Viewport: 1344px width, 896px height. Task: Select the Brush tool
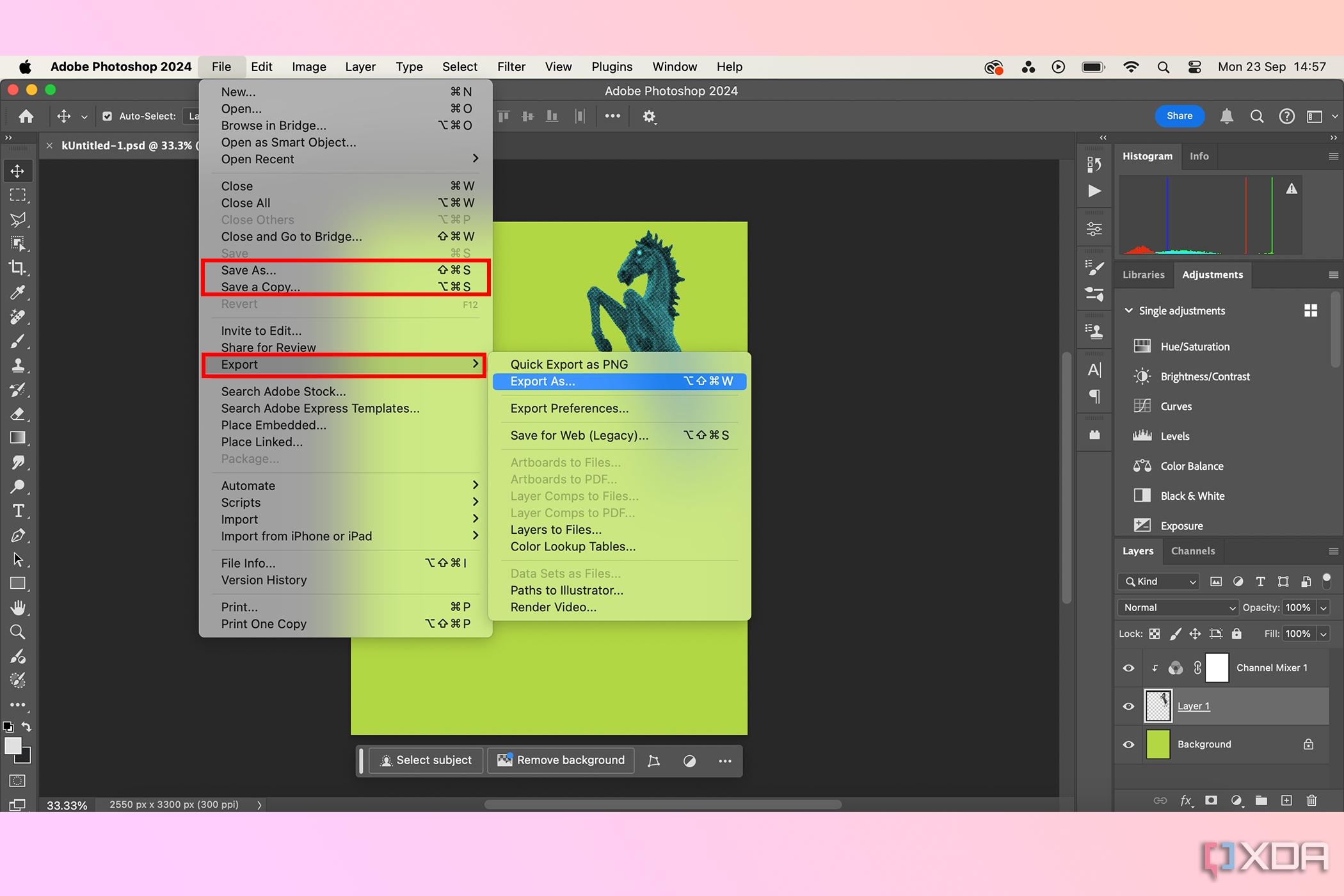pos(16,341)
